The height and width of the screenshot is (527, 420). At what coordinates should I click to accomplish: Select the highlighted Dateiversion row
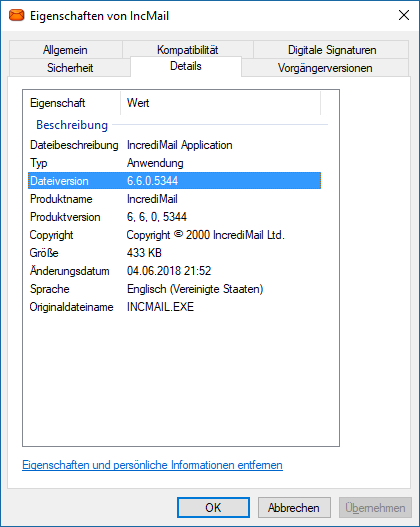point(174,181)
